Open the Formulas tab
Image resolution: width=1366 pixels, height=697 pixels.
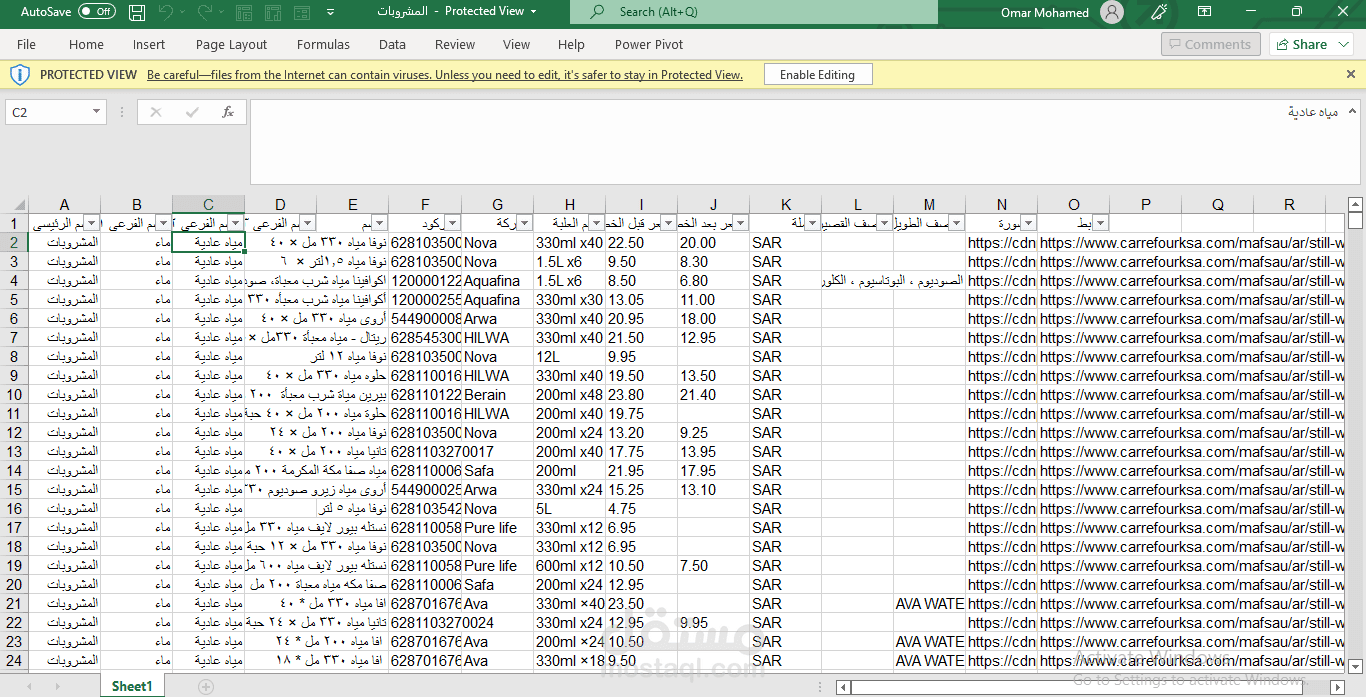[x=323, y=44]
